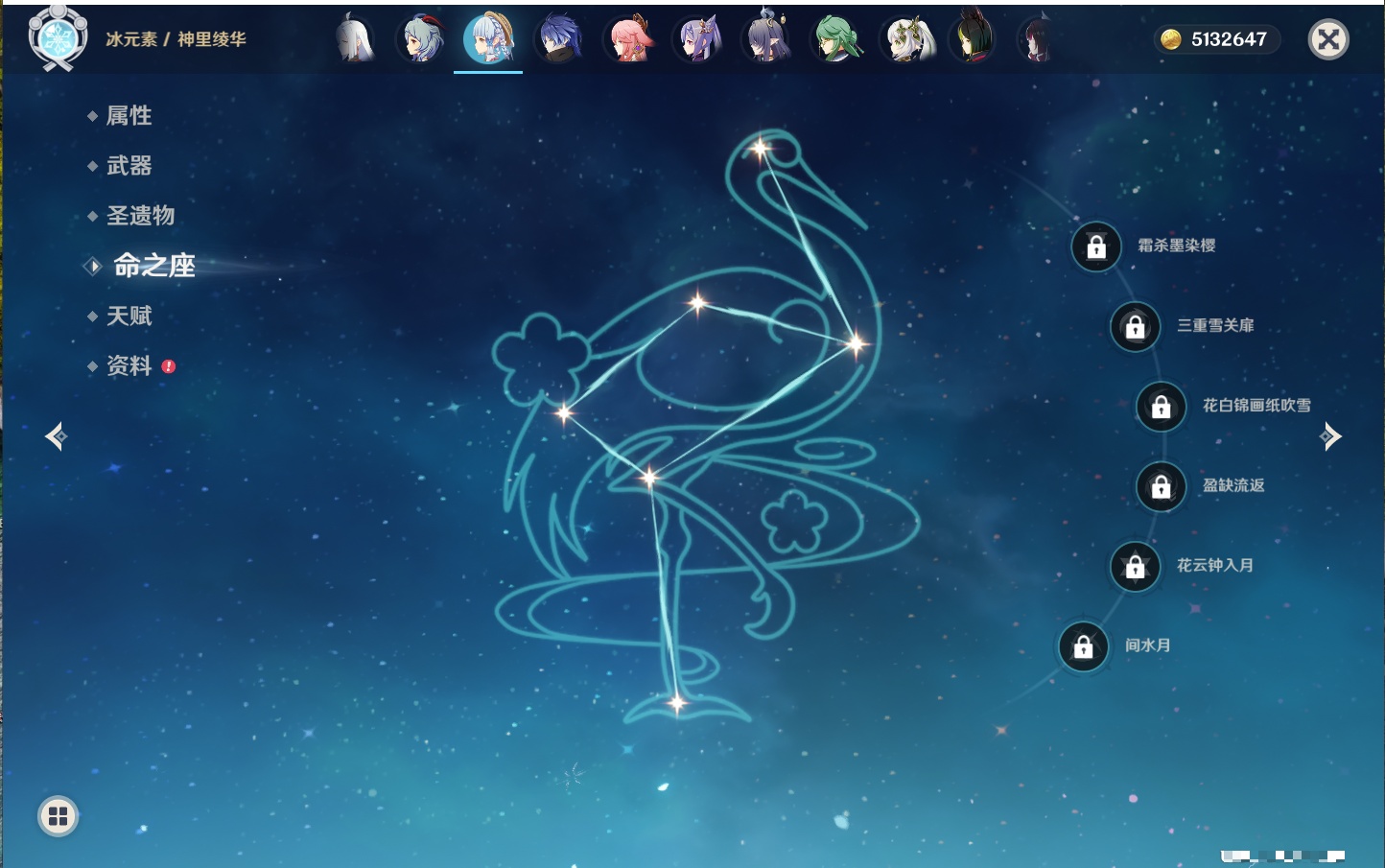Open the 属性 attributes menu
The width and height of the screenshot is (1385, 868).
(129, 116)
